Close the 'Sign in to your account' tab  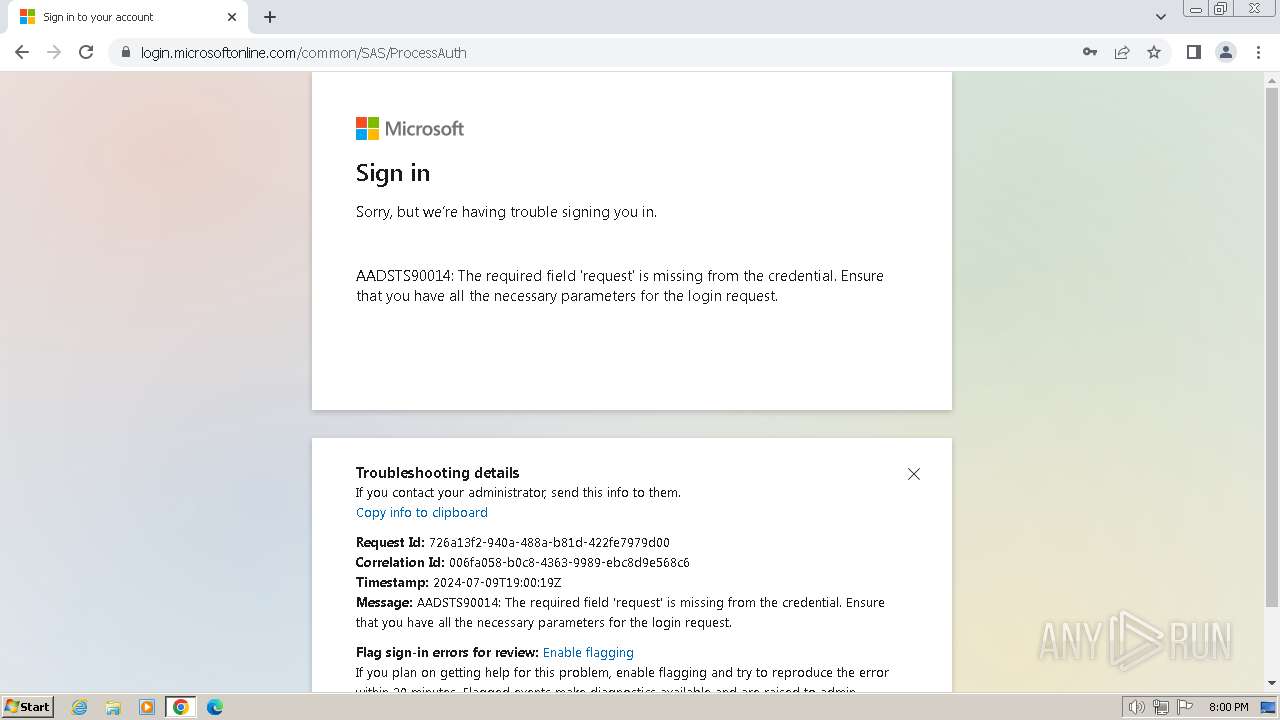tap(232, 17)
